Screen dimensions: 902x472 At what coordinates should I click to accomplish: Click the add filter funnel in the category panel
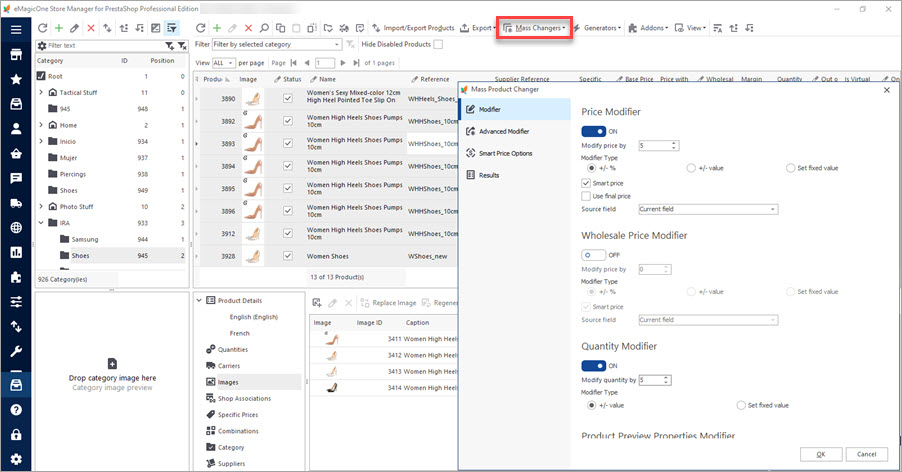[x=170, y=45]
